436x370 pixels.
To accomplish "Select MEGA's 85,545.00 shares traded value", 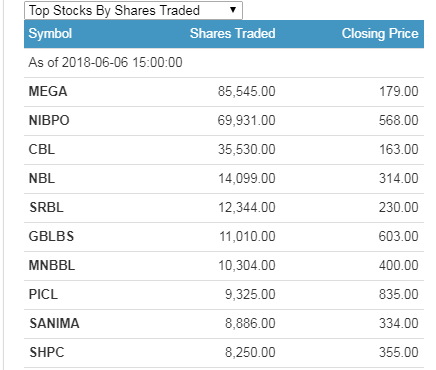I will (x=247, y=91).
